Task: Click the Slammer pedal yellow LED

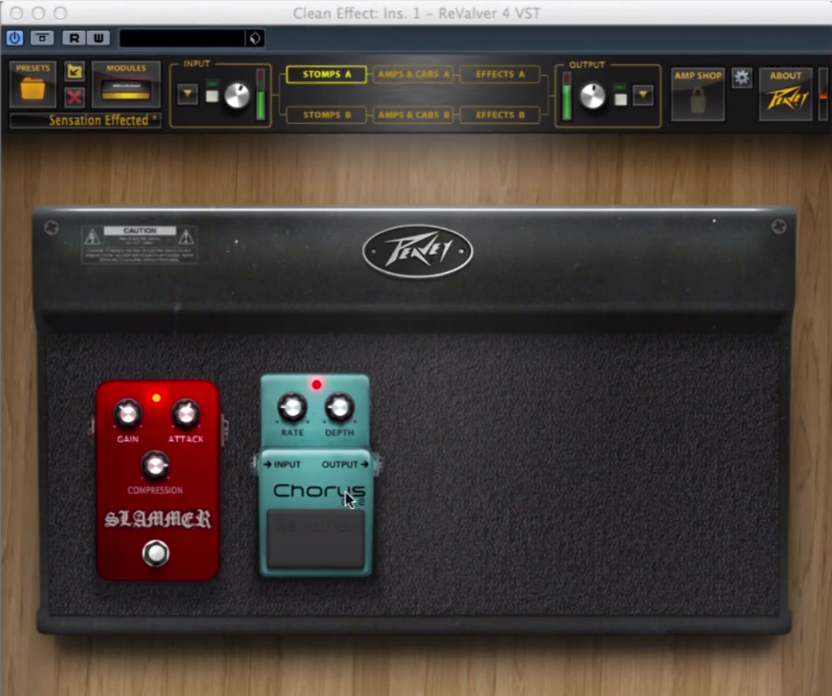Action: 157,398
